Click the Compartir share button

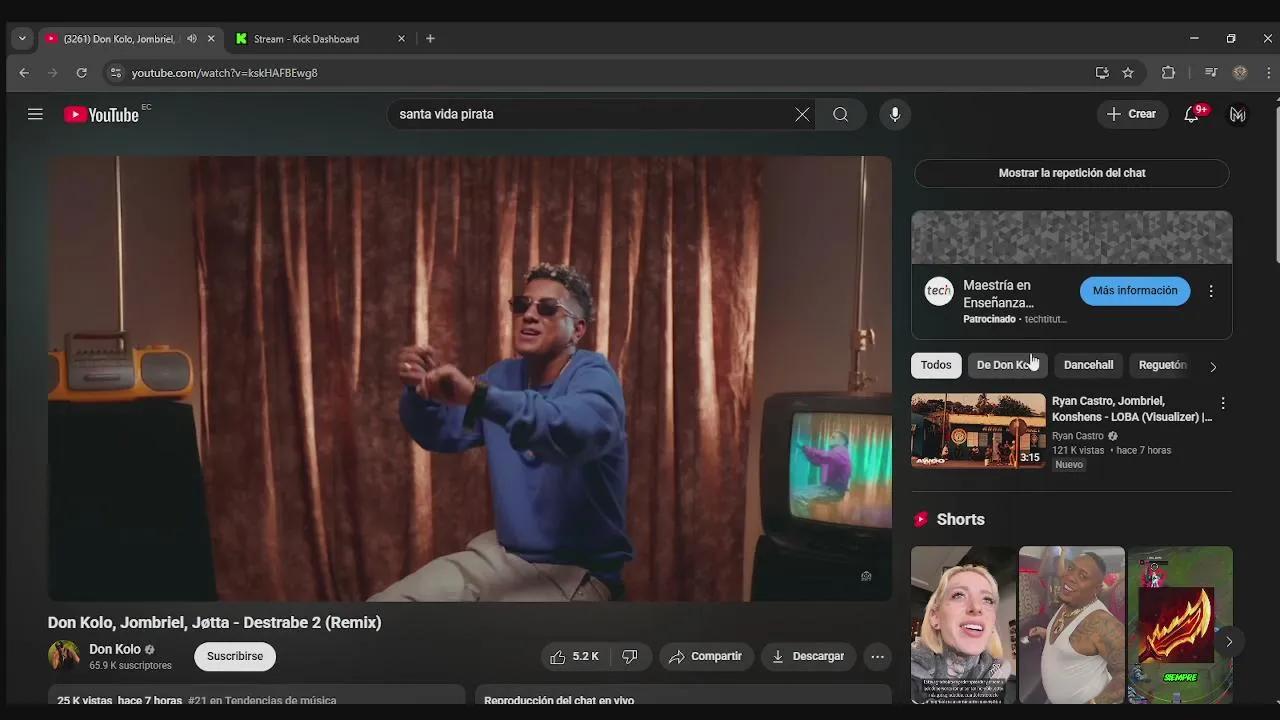point(706,656)
